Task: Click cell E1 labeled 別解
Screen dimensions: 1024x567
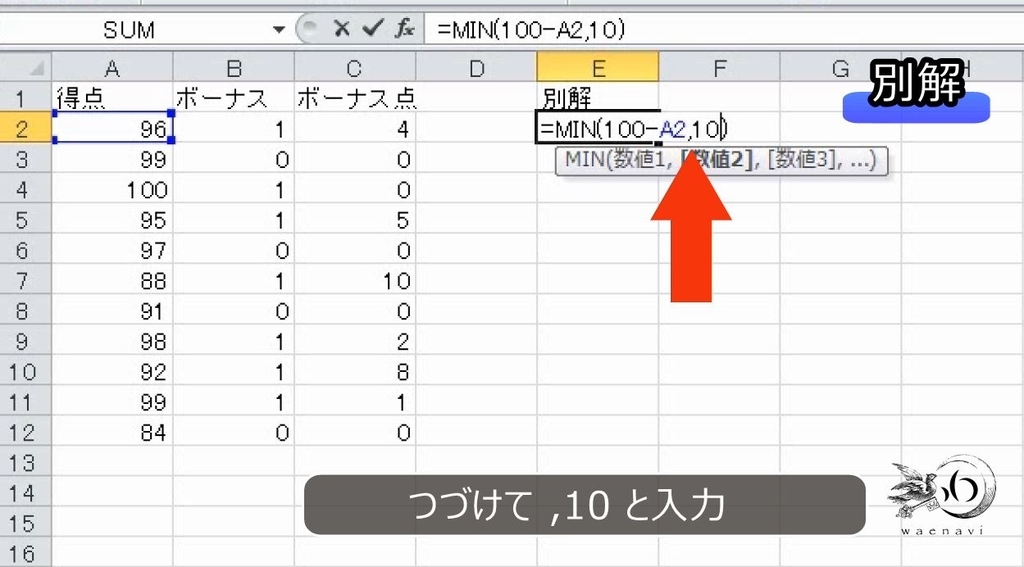Action: [x=598, y=99]
